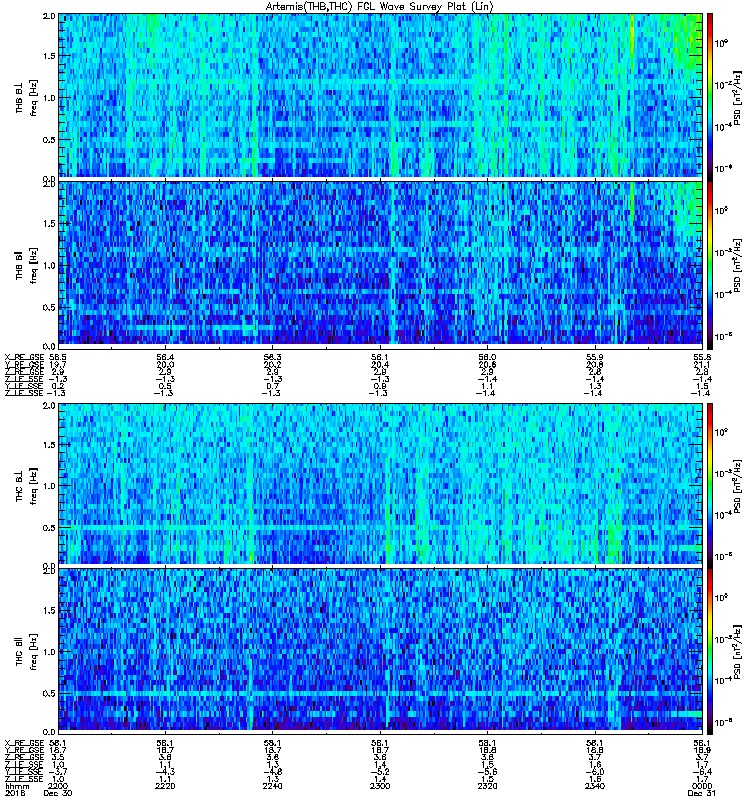Click the color bar beside the THB B-parallel panel

(x=710, y=265)
